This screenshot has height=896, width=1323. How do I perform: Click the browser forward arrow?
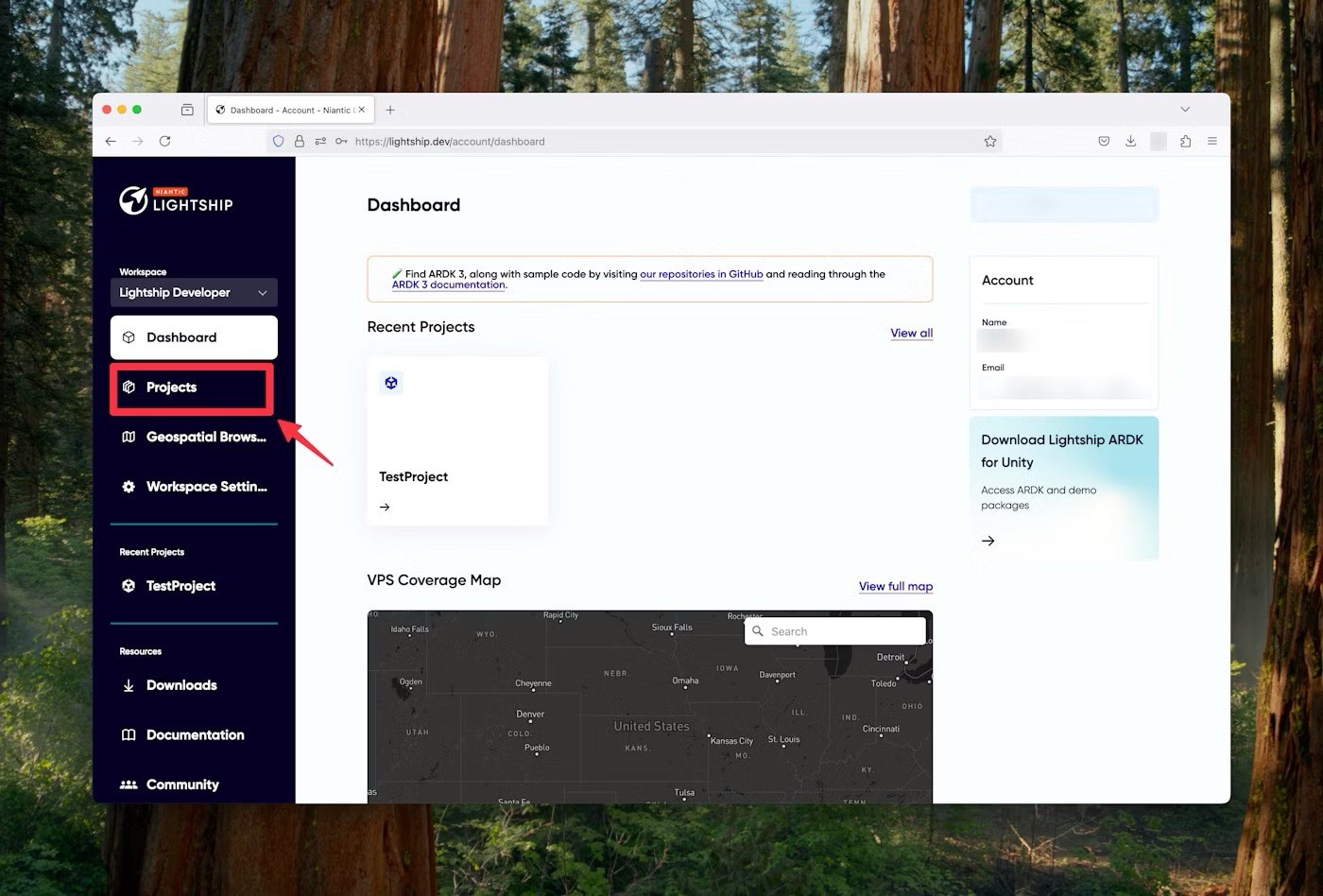(138, 141)
